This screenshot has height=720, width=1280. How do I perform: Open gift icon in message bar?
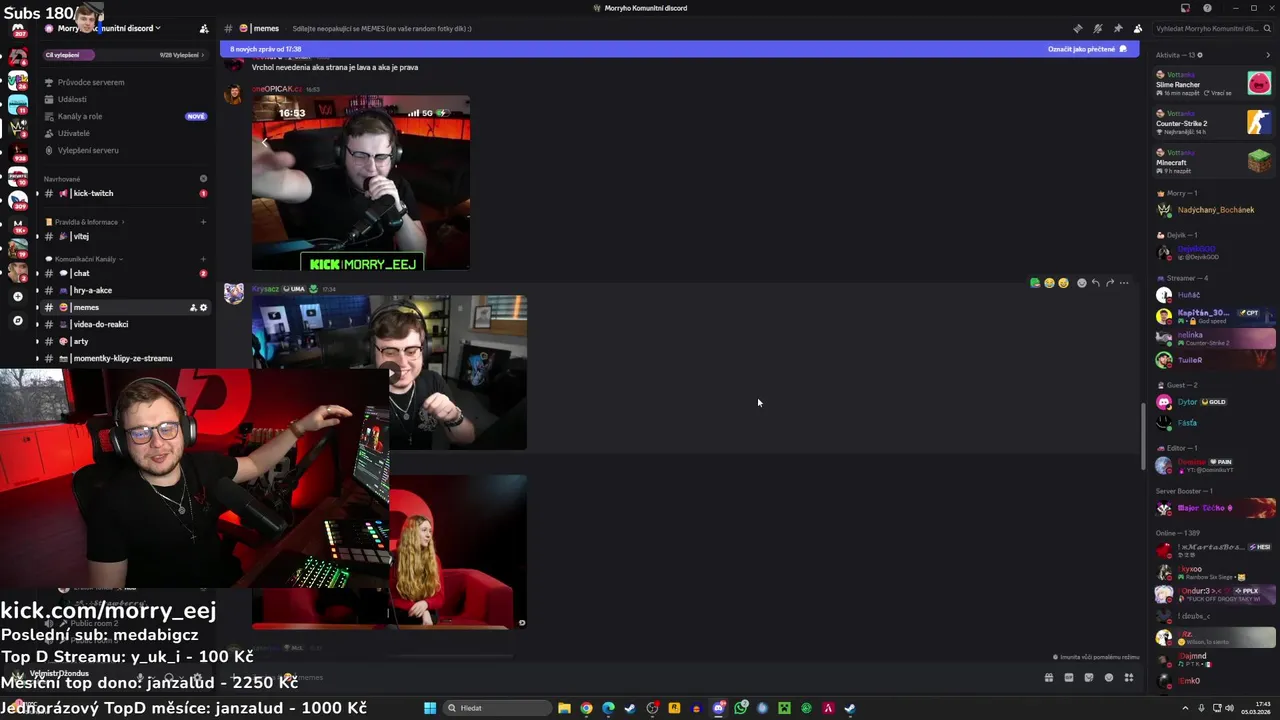coord(1049,677)
